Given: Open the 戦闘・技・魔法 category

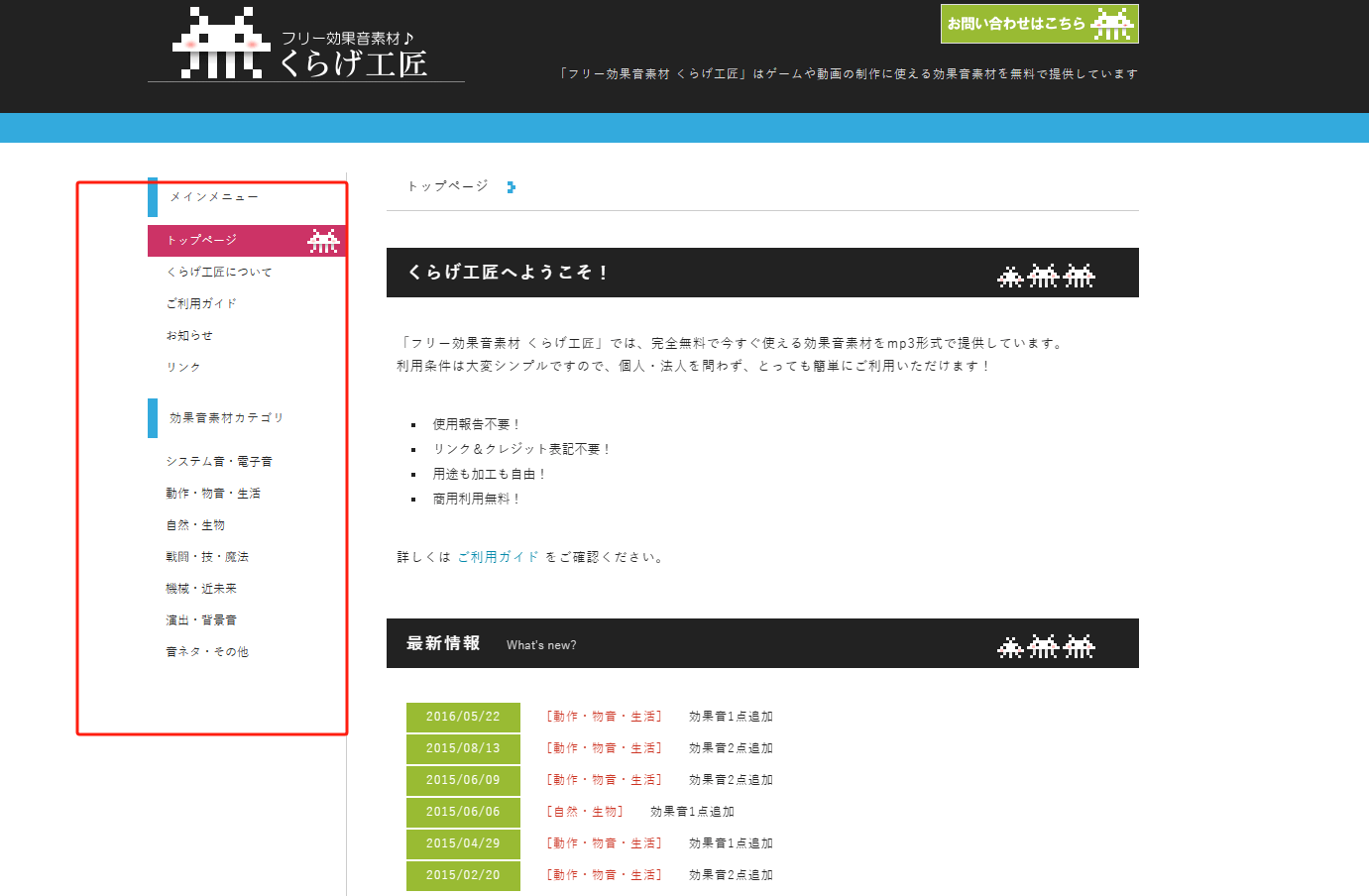Looking at the screenshot, I should (207, 556).
